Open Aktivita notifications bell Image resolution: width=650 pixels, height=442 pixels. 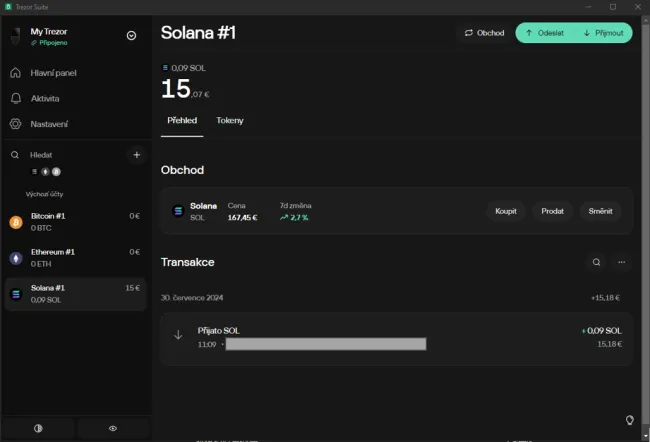coord(44,99)
